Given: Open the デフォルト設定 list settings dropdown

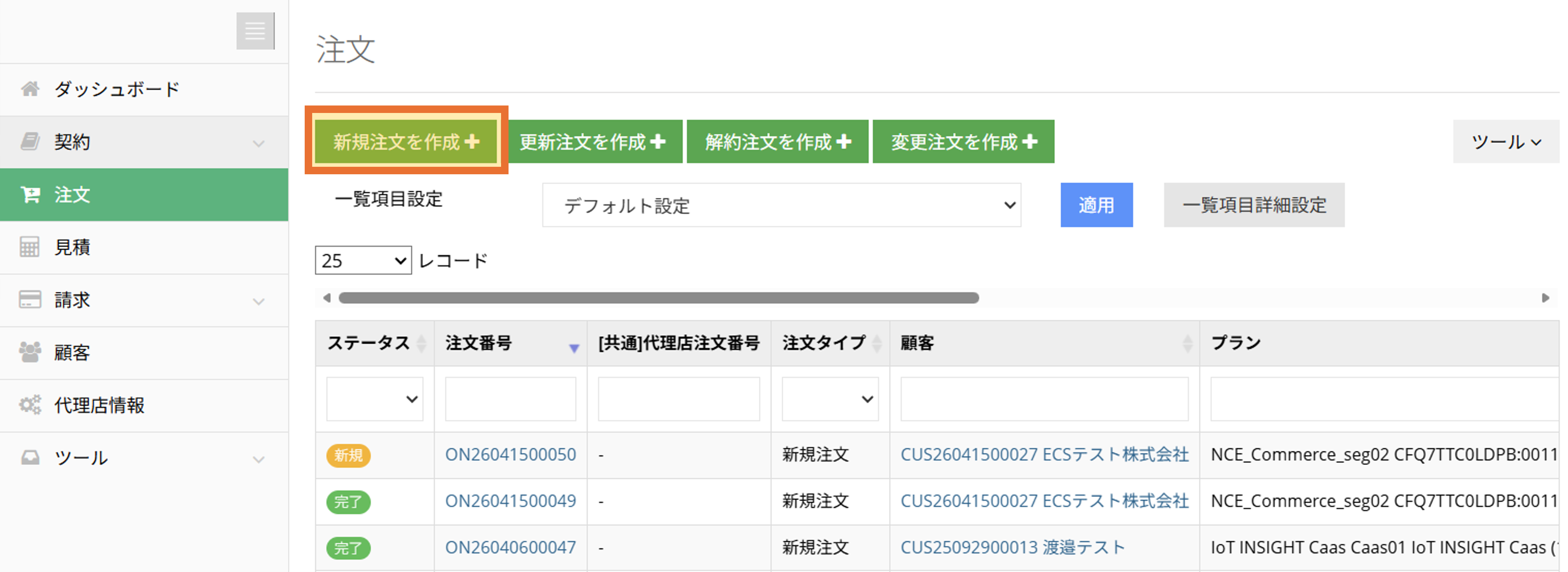Looking at the screenshot, I should (782, 205).
